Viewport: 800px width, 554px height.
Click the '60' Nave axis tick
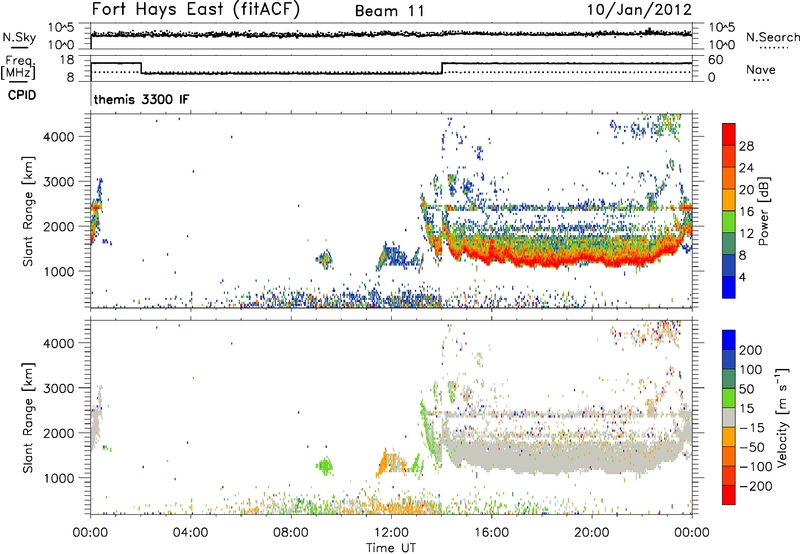click(x=715, y=60)
